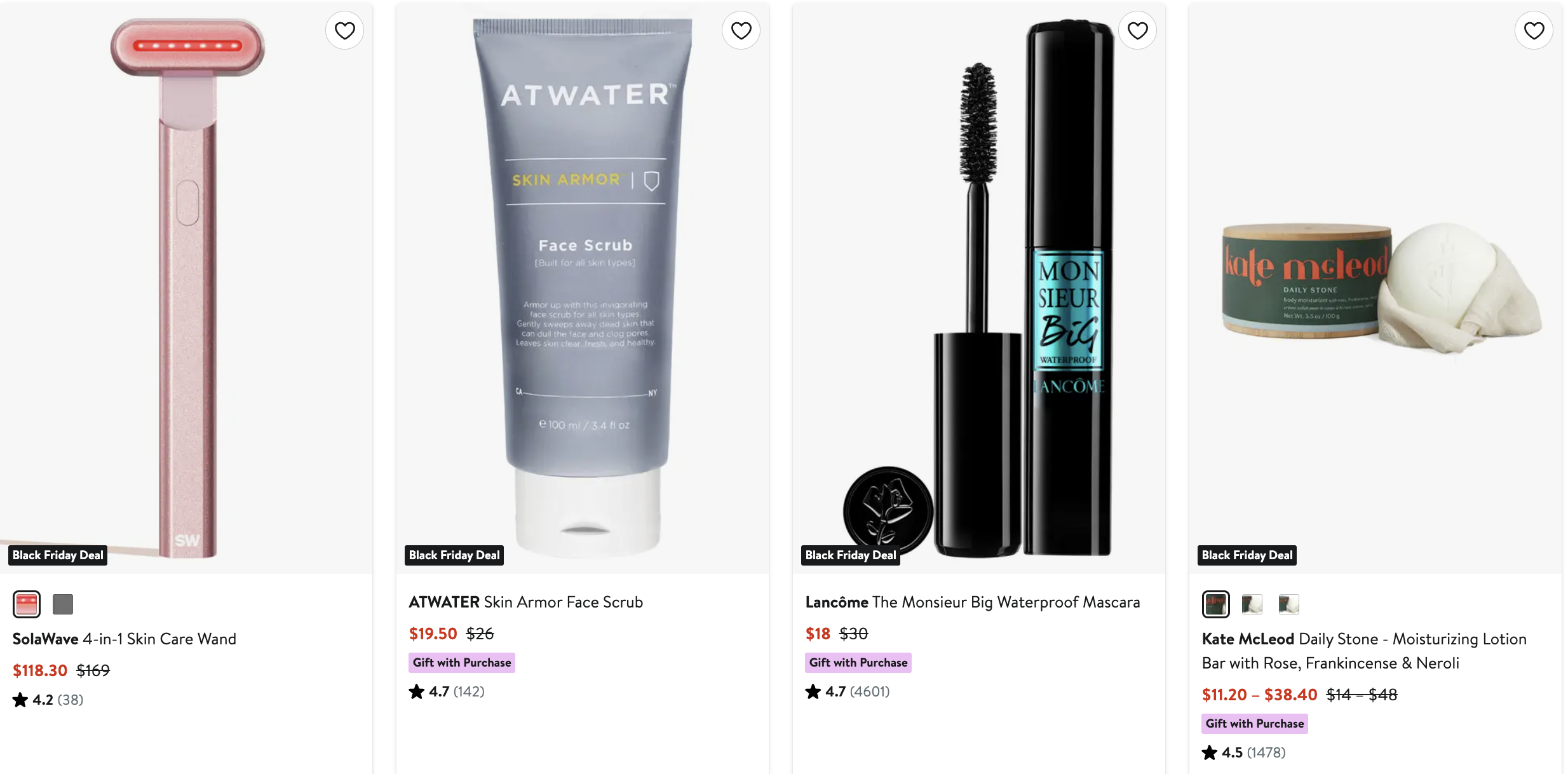Open ATWATER Skin Armor Face Scrub link
The width and height of the screenshot is (1568, 774).
tap(526, 602)
